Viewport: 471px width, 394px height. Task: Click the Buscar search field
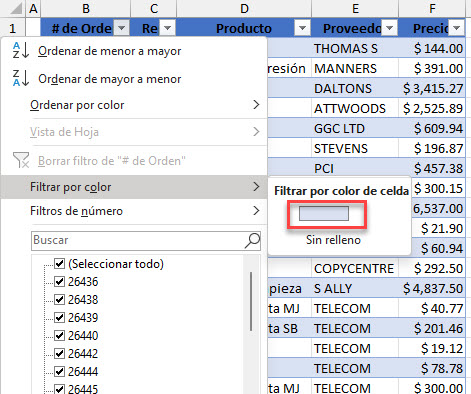(146, 240)
